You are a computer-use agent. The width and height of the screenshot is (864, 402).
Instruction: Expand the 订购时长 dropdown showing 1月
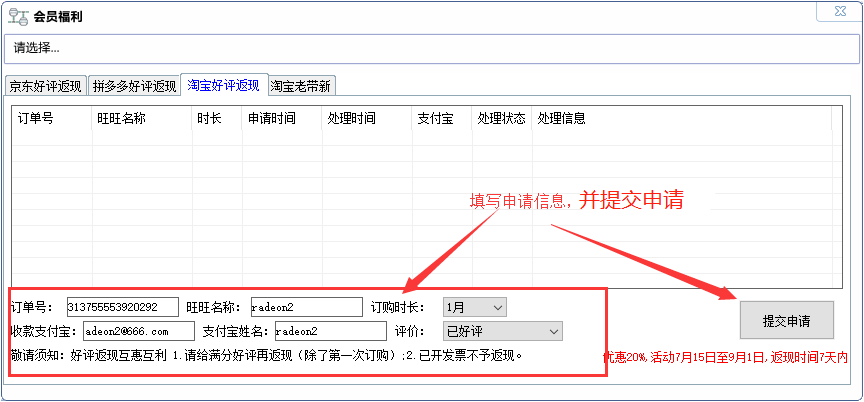474,307
